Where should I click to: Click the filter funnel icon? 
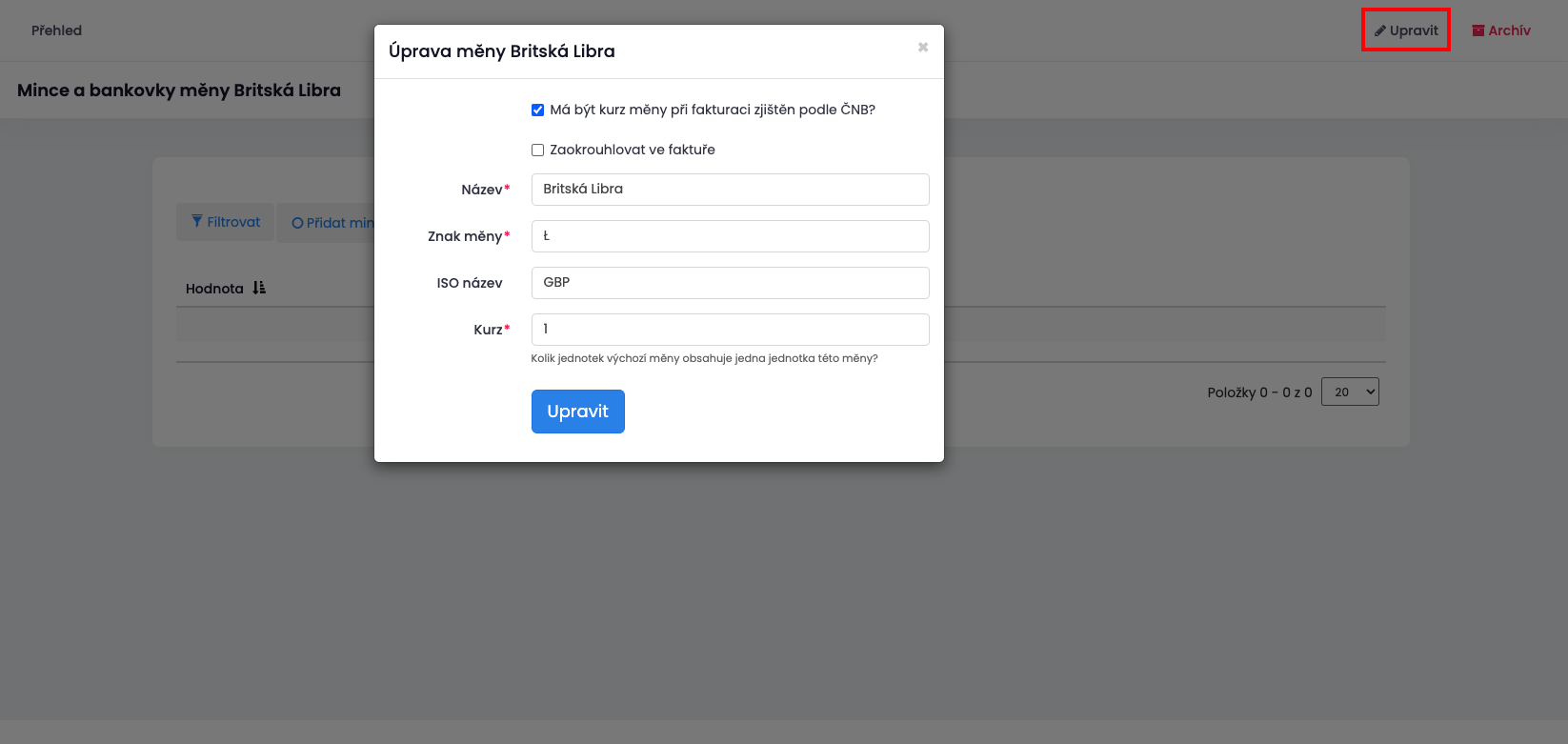point(197,221)
